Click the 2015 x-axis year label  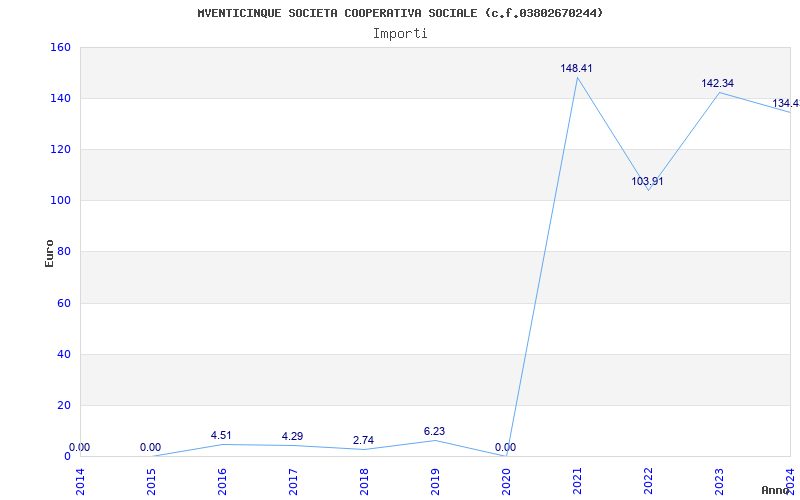click(x=151, y=482)
